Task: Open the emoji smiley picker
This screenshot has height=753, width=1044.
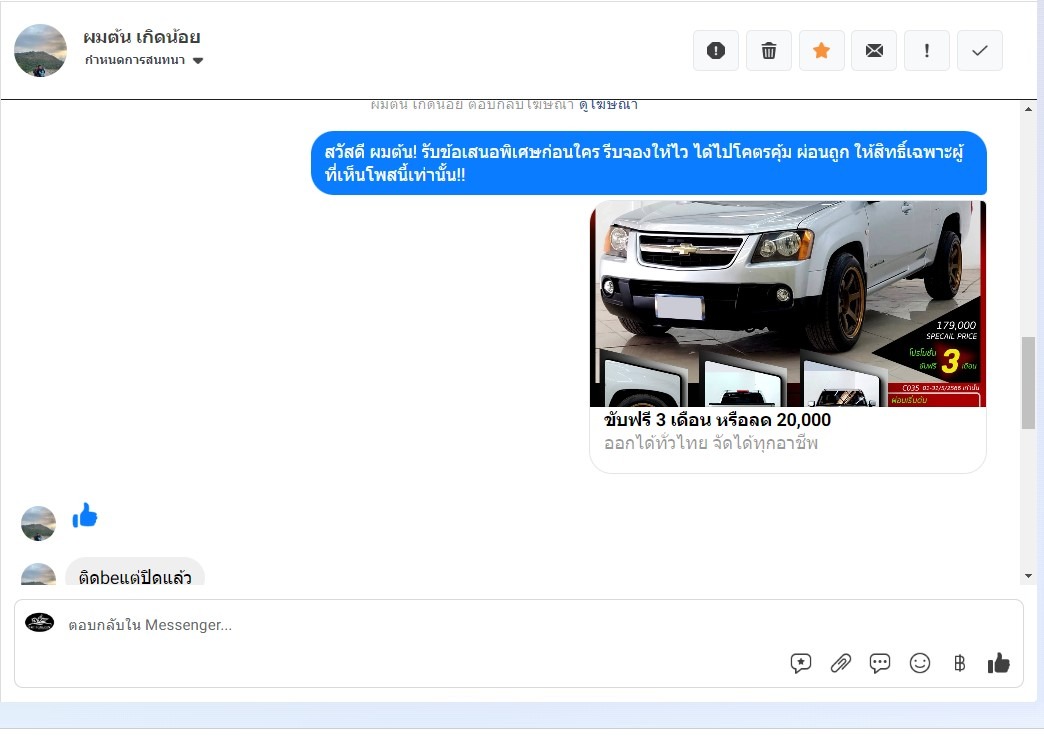Action: pos(920,663)
